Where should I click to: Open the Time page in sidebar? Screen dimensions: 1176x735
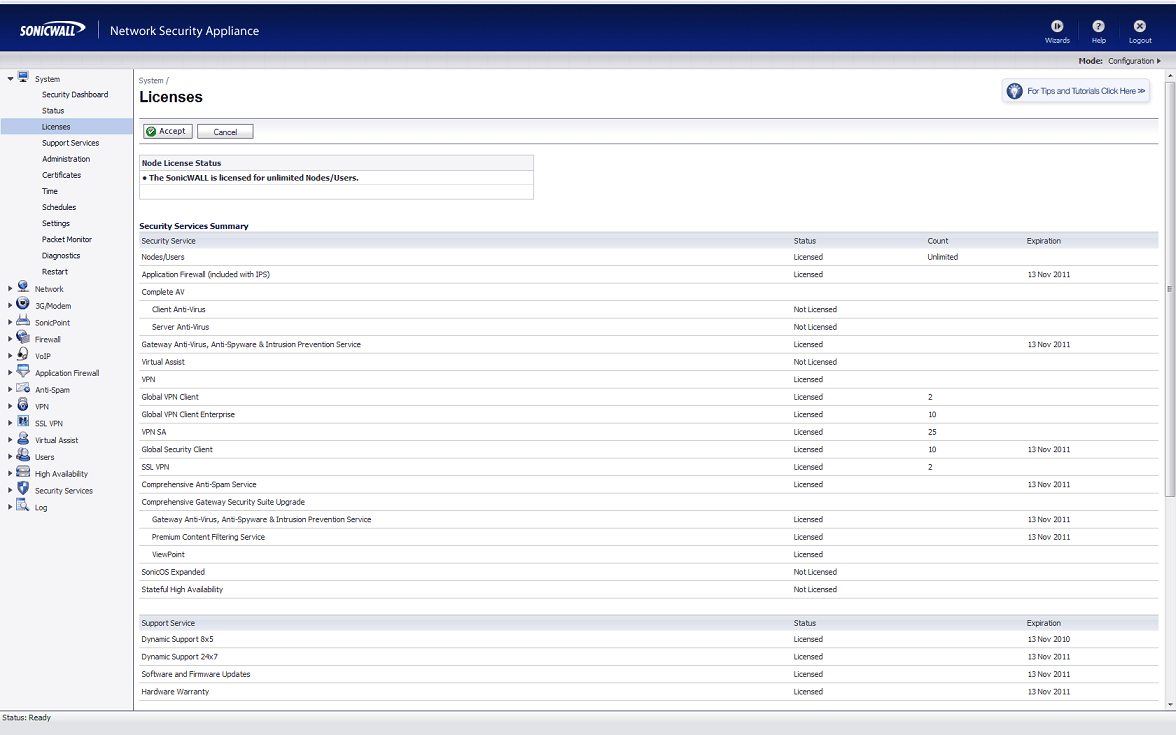(x=50, y=191)
